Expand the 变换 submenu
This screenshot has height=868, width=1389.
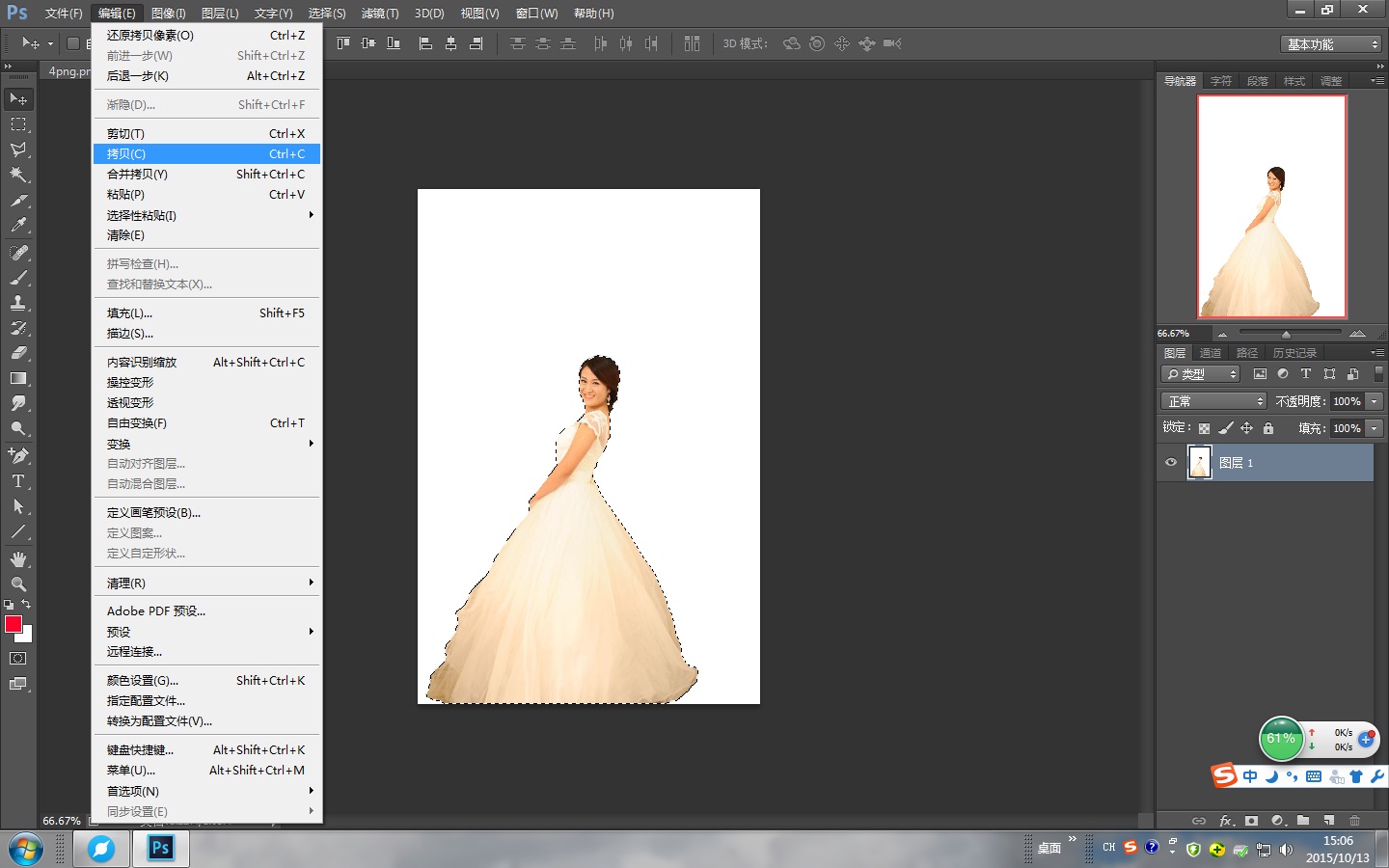pyautogui.click(x=207, y=444)
